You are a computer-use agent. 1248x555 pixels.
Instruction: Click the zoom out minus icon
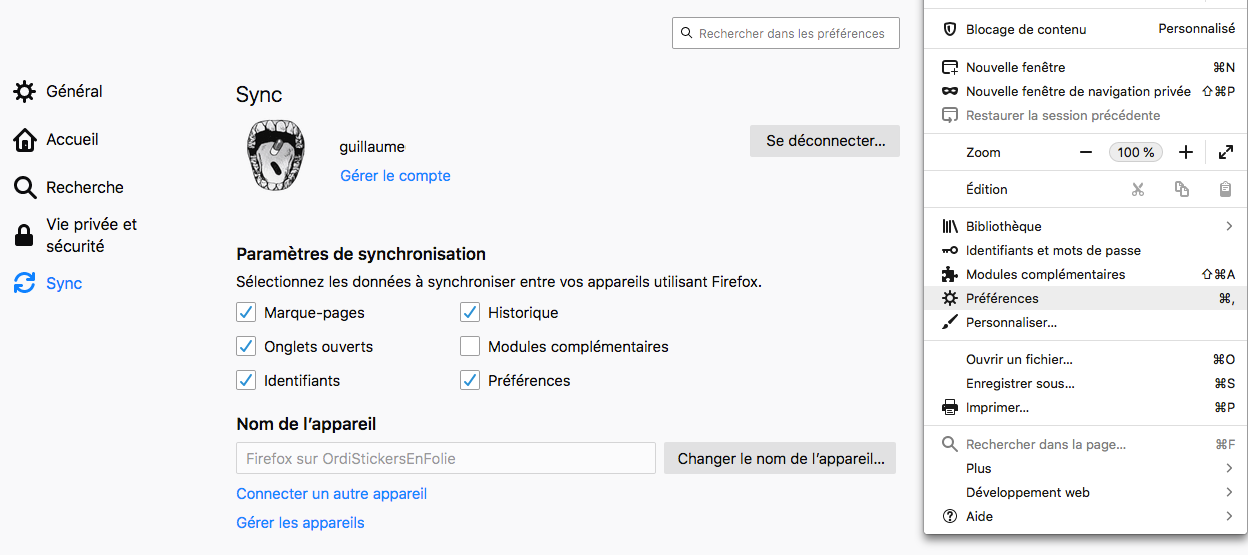click(1086, 152)
